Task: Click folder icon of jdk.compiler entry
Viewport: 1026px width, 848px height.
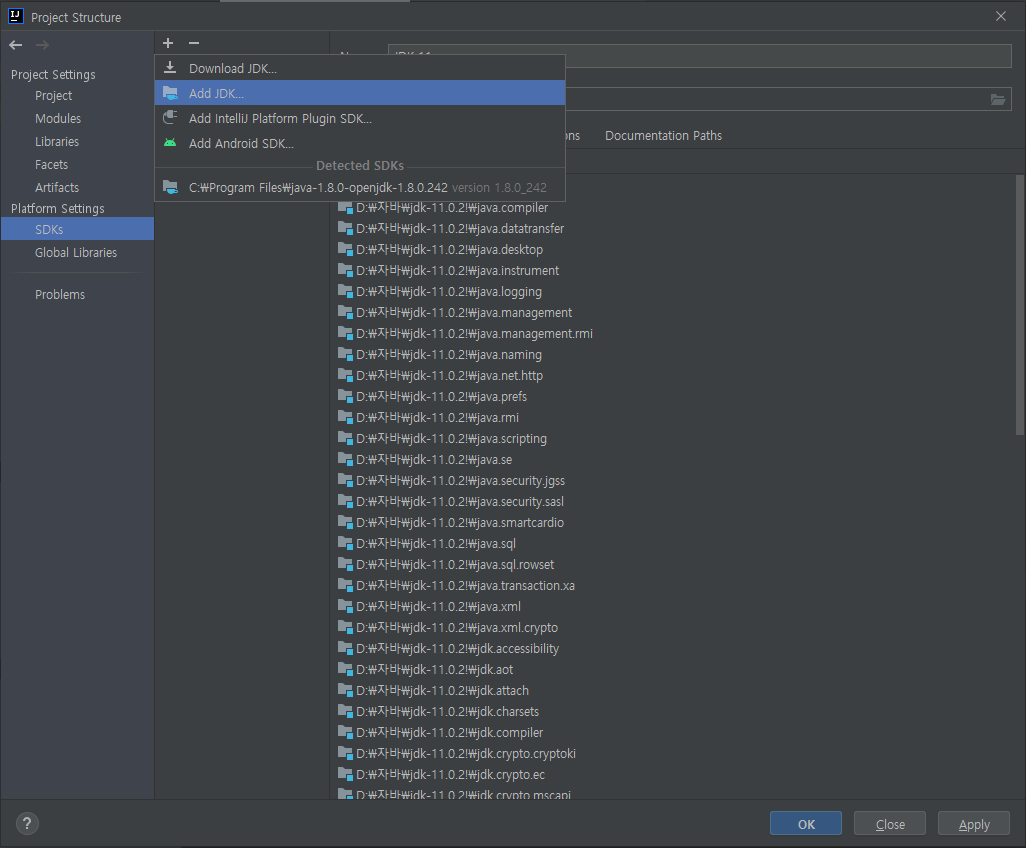Action: point(345,733)
